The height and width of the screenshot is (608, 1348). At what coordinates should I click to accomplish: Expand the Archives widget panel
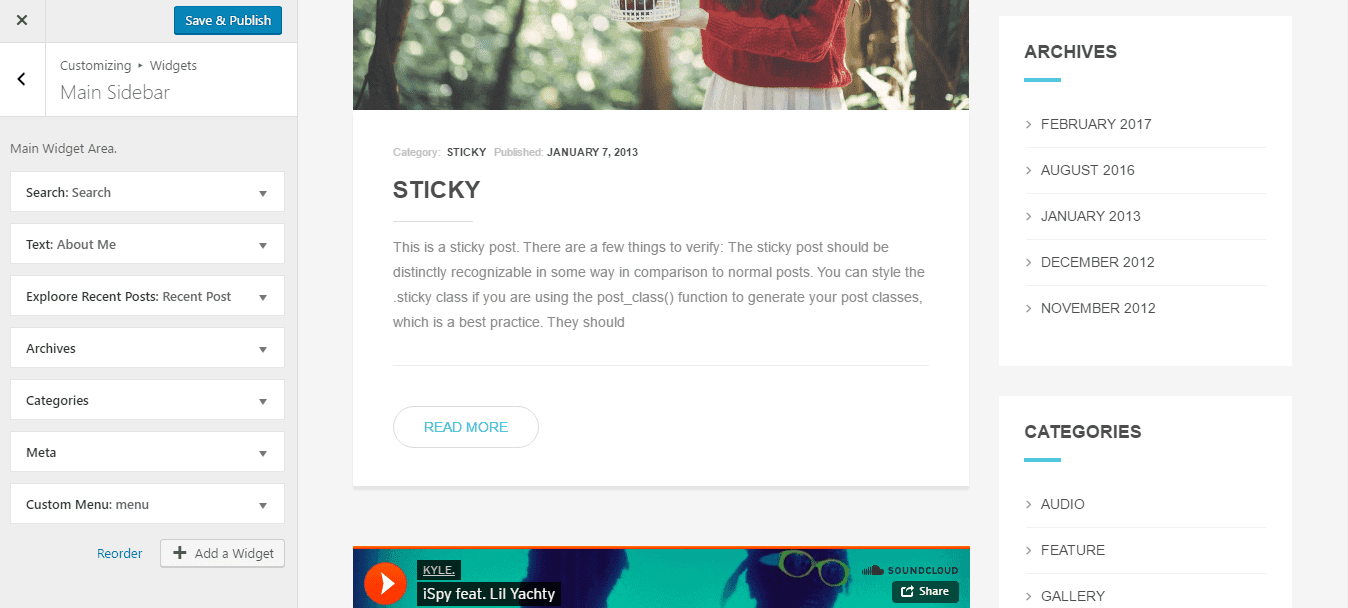147,348
